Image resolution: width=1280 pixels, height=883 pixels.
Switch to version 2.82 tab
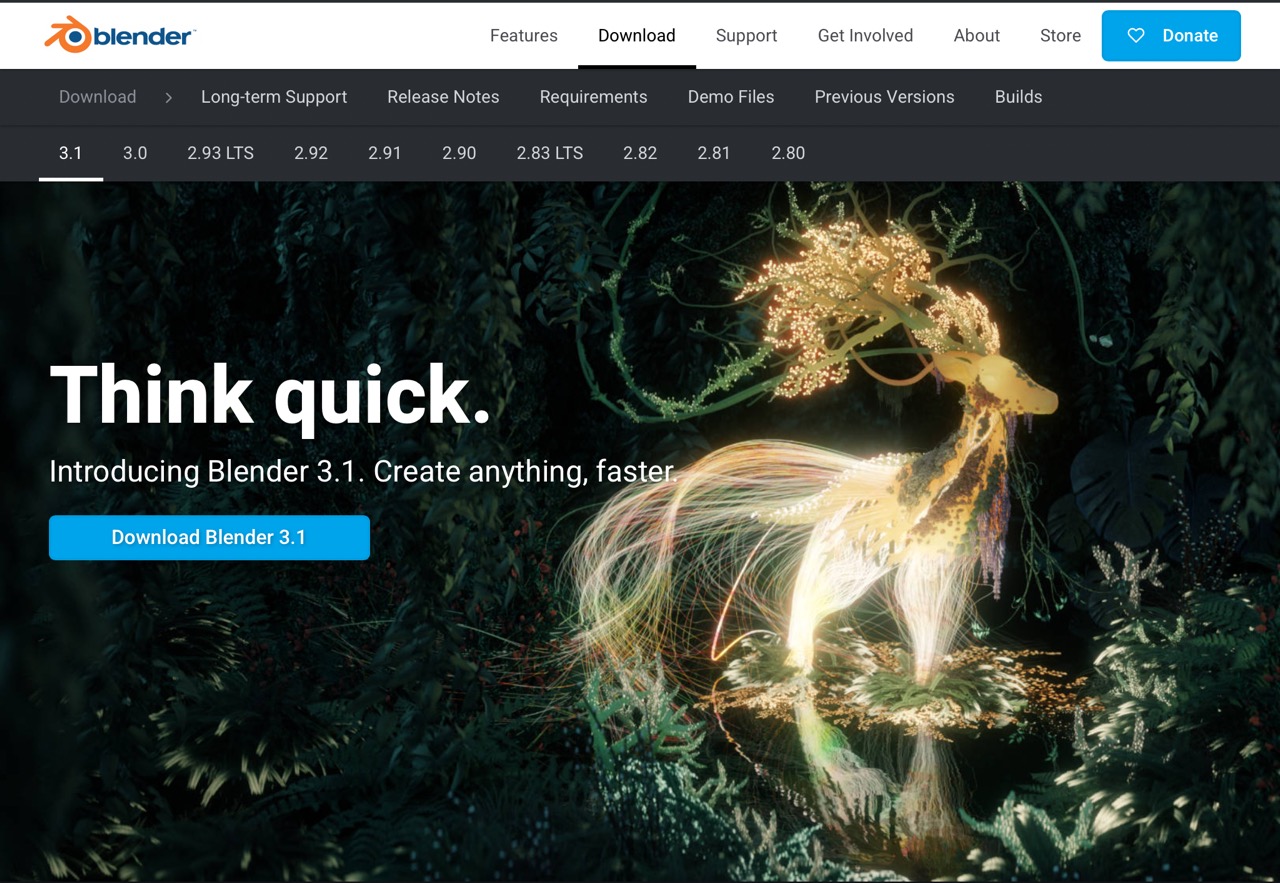[640, 153]
